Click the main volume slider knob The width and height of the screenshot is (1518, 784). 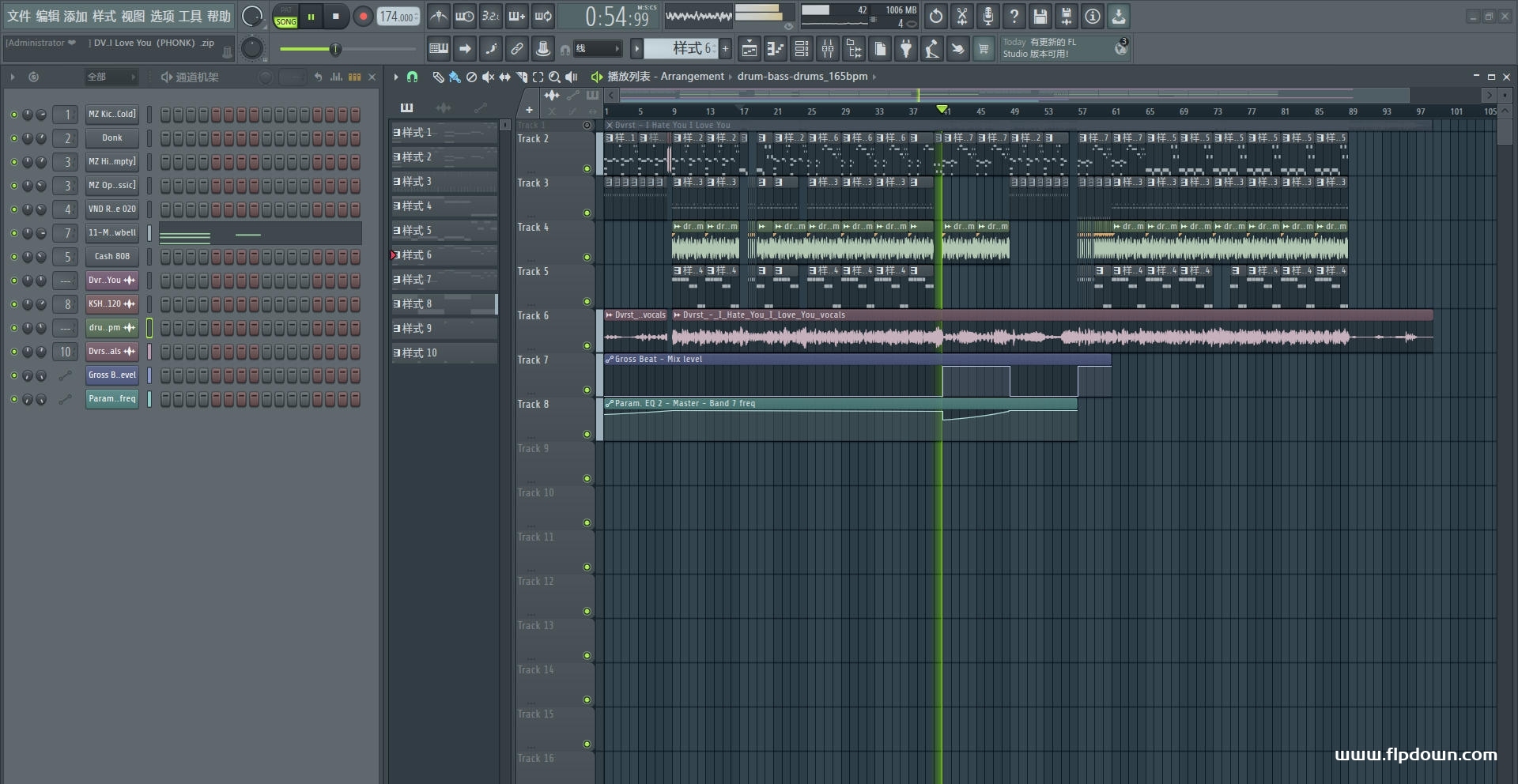[x=335, y=49]
